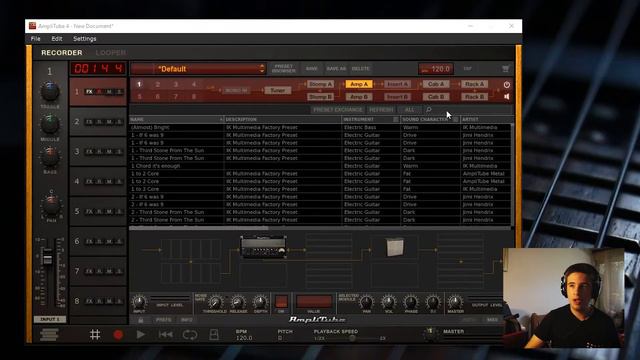
Task: Click the selected module Phase knob
Action: point(411,302)
